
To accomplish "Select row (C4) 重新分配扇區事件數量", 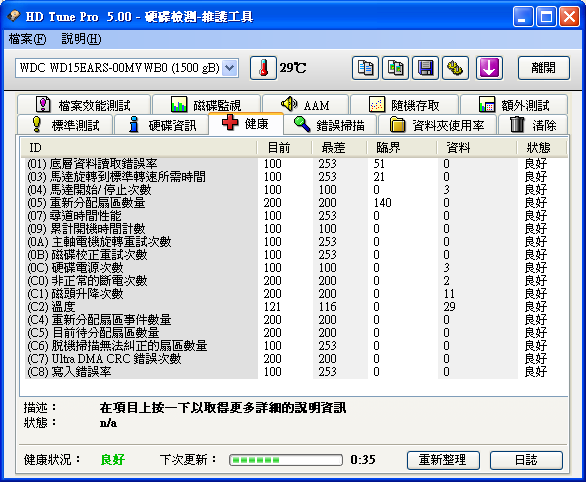I will coord(296,320).
